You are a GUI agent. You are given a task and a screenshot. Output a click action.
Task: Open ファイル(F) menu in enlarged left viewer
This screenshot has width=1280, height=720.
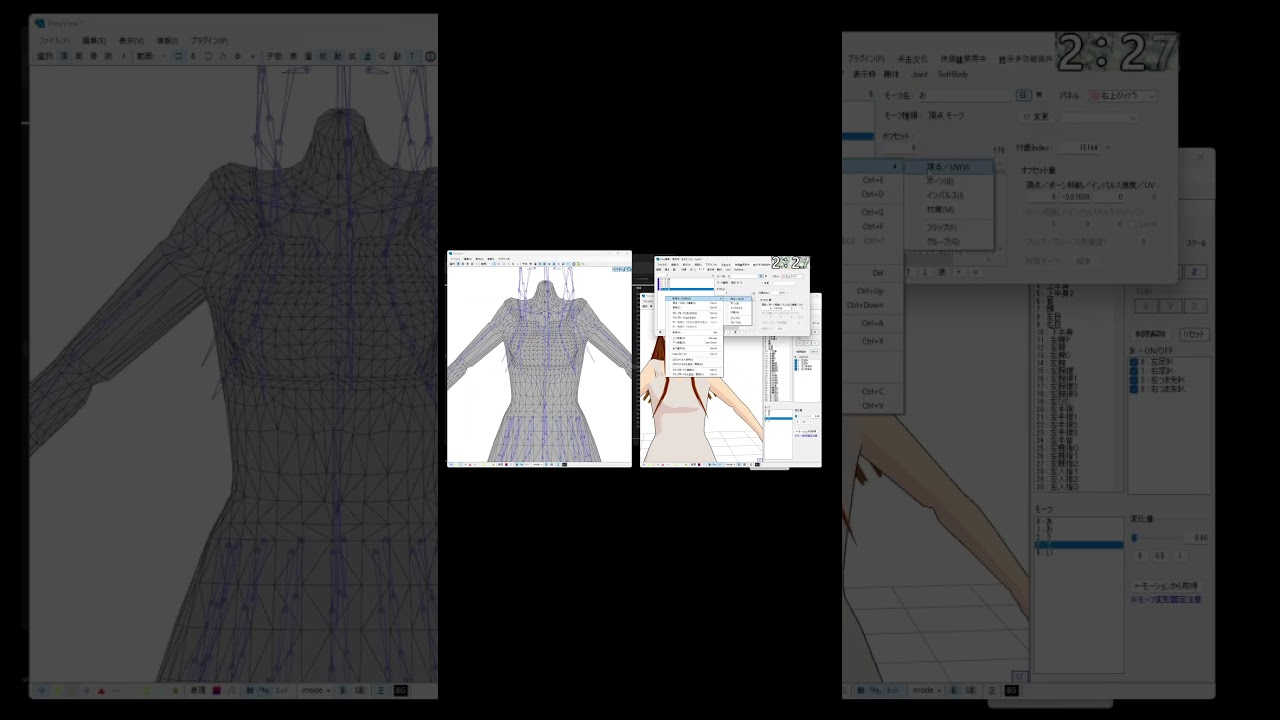pos(54,41)
